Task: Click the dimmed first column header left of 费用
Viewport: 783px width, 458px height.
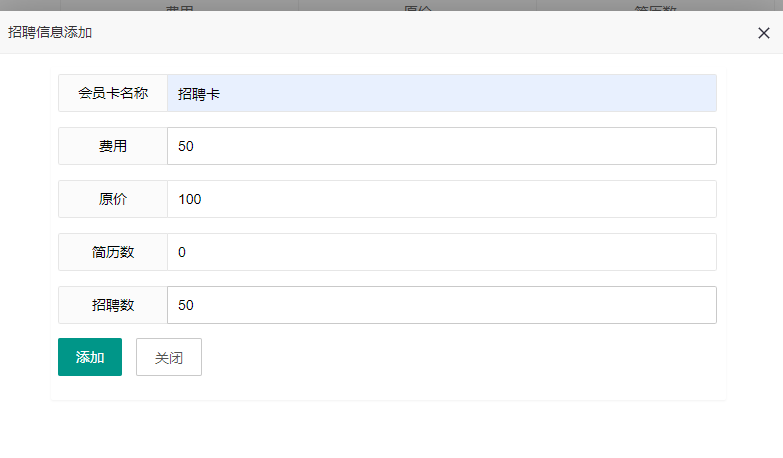Action: click(30, 5)
